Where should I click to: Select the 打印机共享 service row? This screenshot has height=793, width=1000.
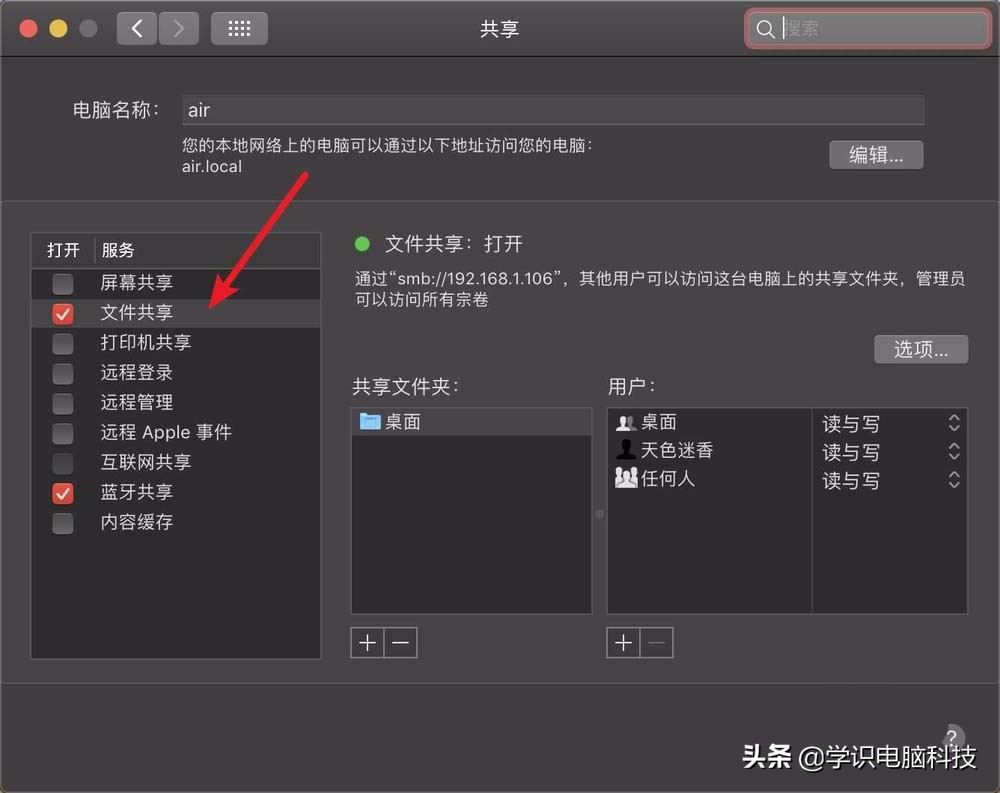[x=176, y=343]
